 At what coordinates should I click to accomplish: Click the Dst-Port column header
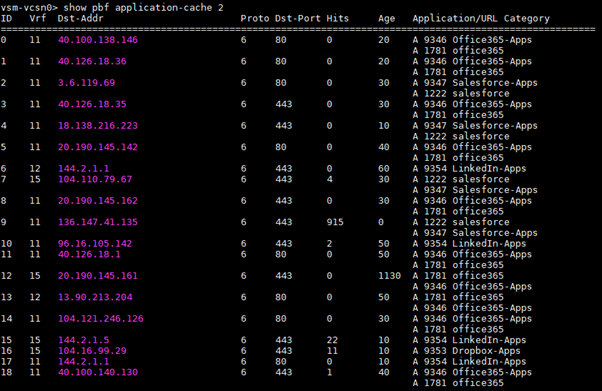tap(298, 18)
